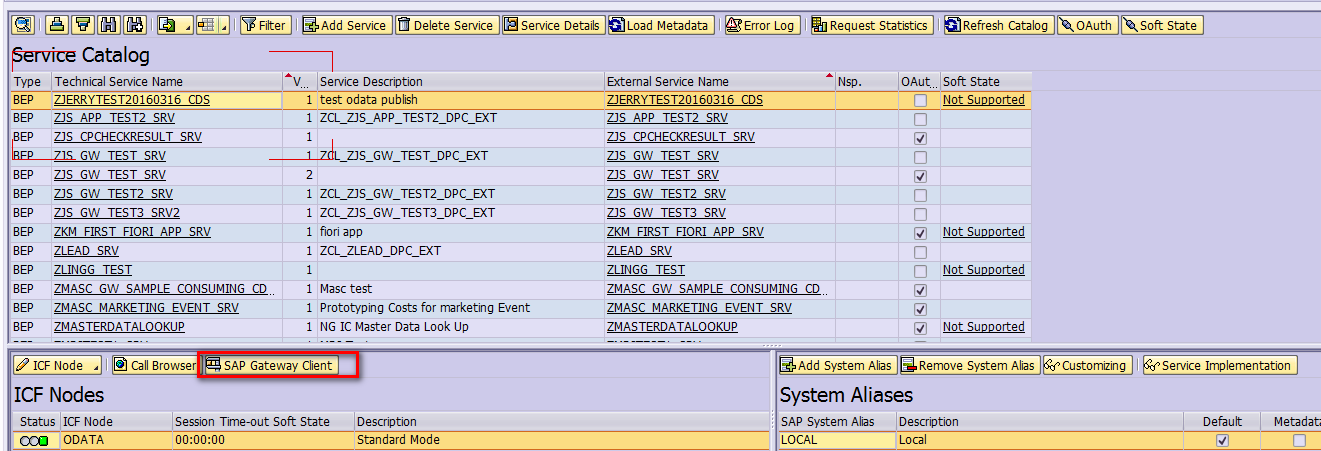Click Add Service
Screen dimensions: 1321x451
click(x=346, y=25)
